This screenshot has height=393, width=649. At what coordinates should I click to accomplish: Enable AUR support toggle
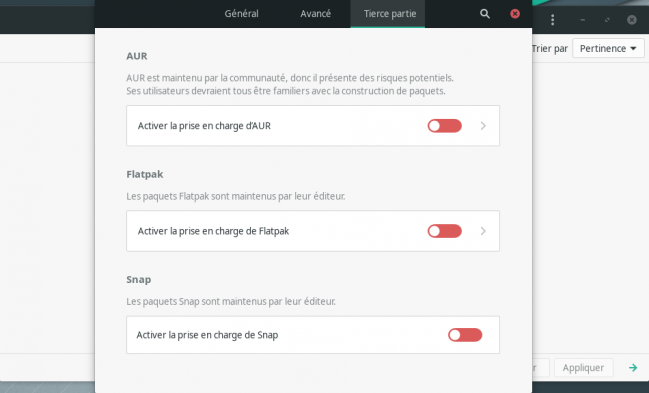point(445,126)
